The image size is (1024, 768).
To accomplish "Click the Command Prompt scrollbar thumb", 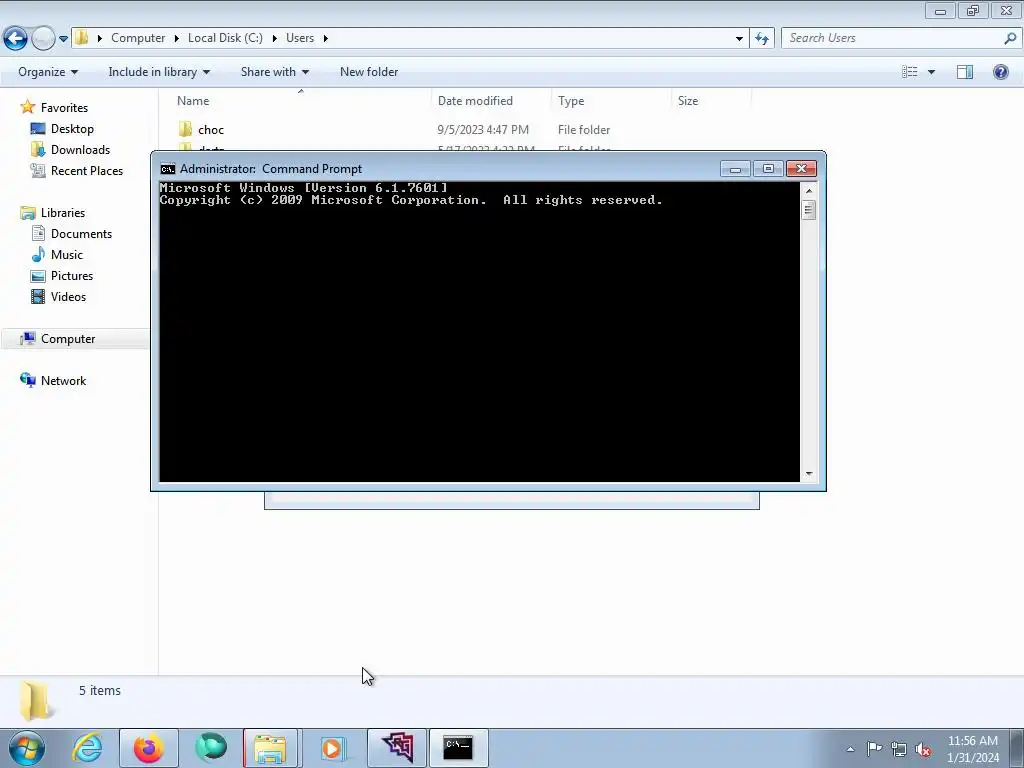I will pos(809,210).
